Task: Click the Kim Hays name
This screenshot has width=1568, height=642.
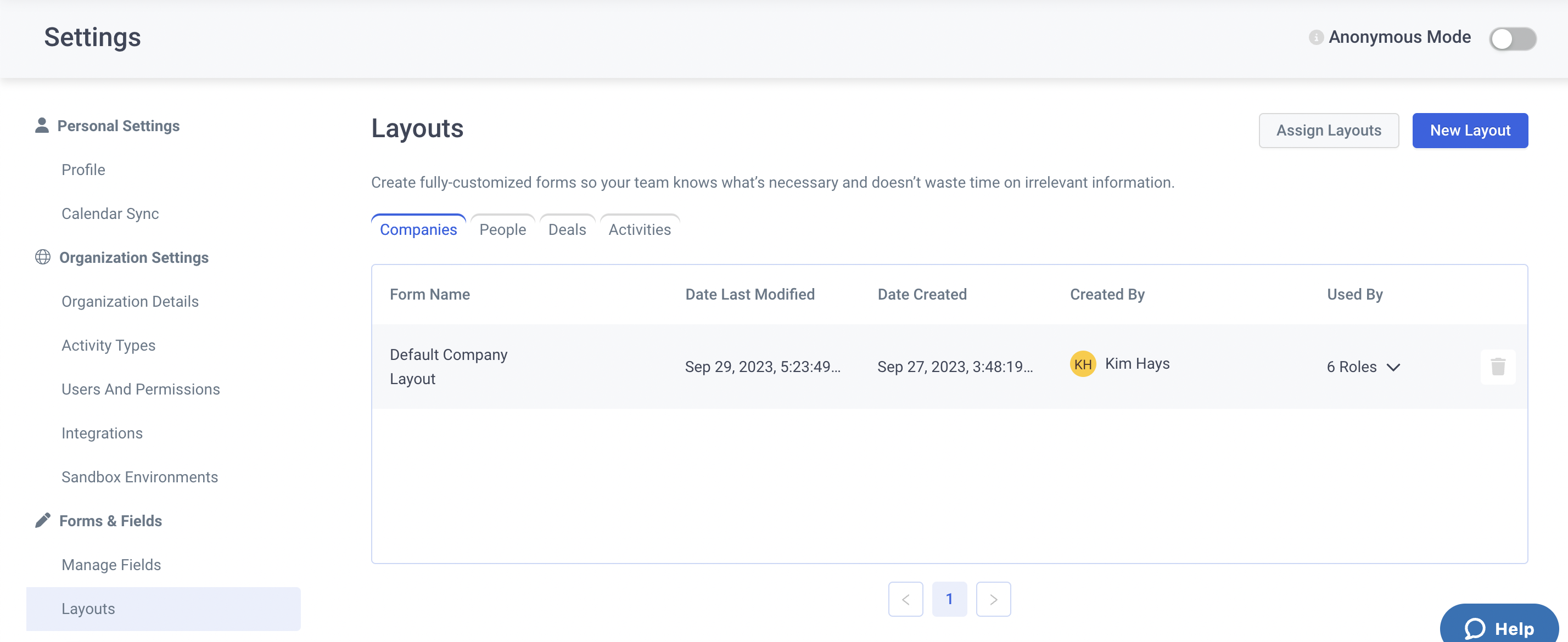Action: point(1137,363)
